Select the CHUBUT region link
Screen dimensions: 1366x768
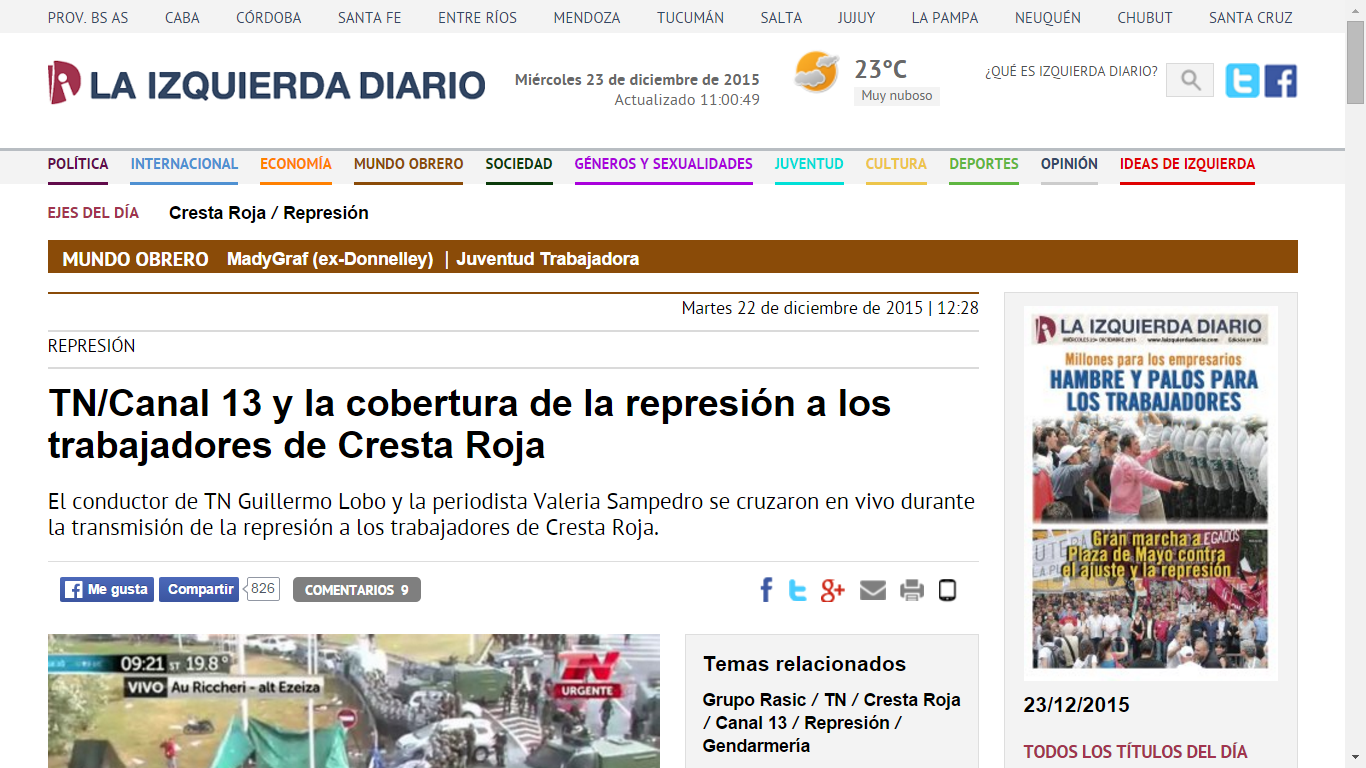1145,18
